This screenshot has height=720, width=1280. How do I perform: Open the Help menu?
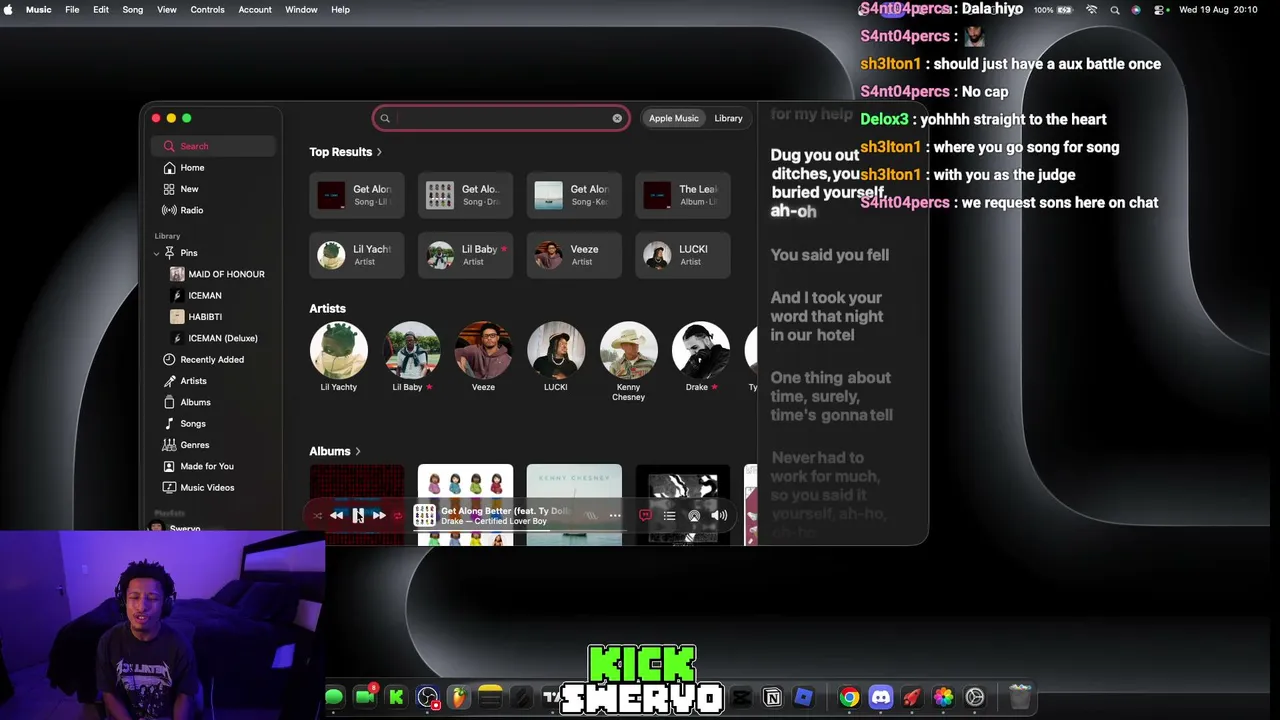tap(340, 10)
